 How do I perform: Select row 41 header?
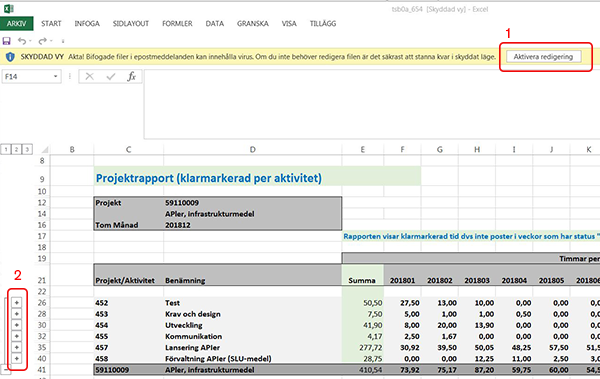(42, 370)
